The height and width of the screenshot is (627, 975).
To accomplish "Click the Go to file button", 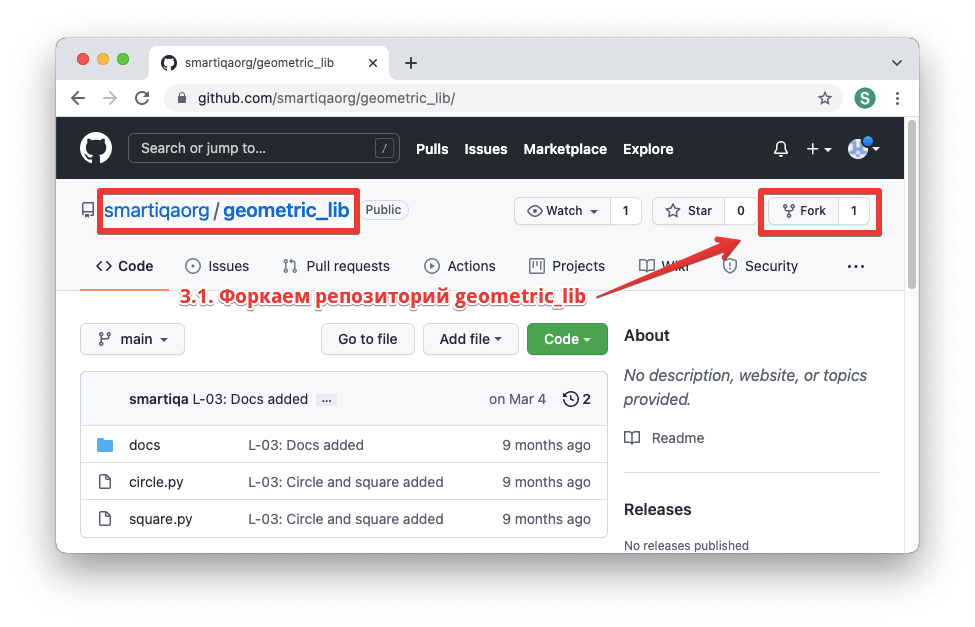I will [x=367, y=339].
